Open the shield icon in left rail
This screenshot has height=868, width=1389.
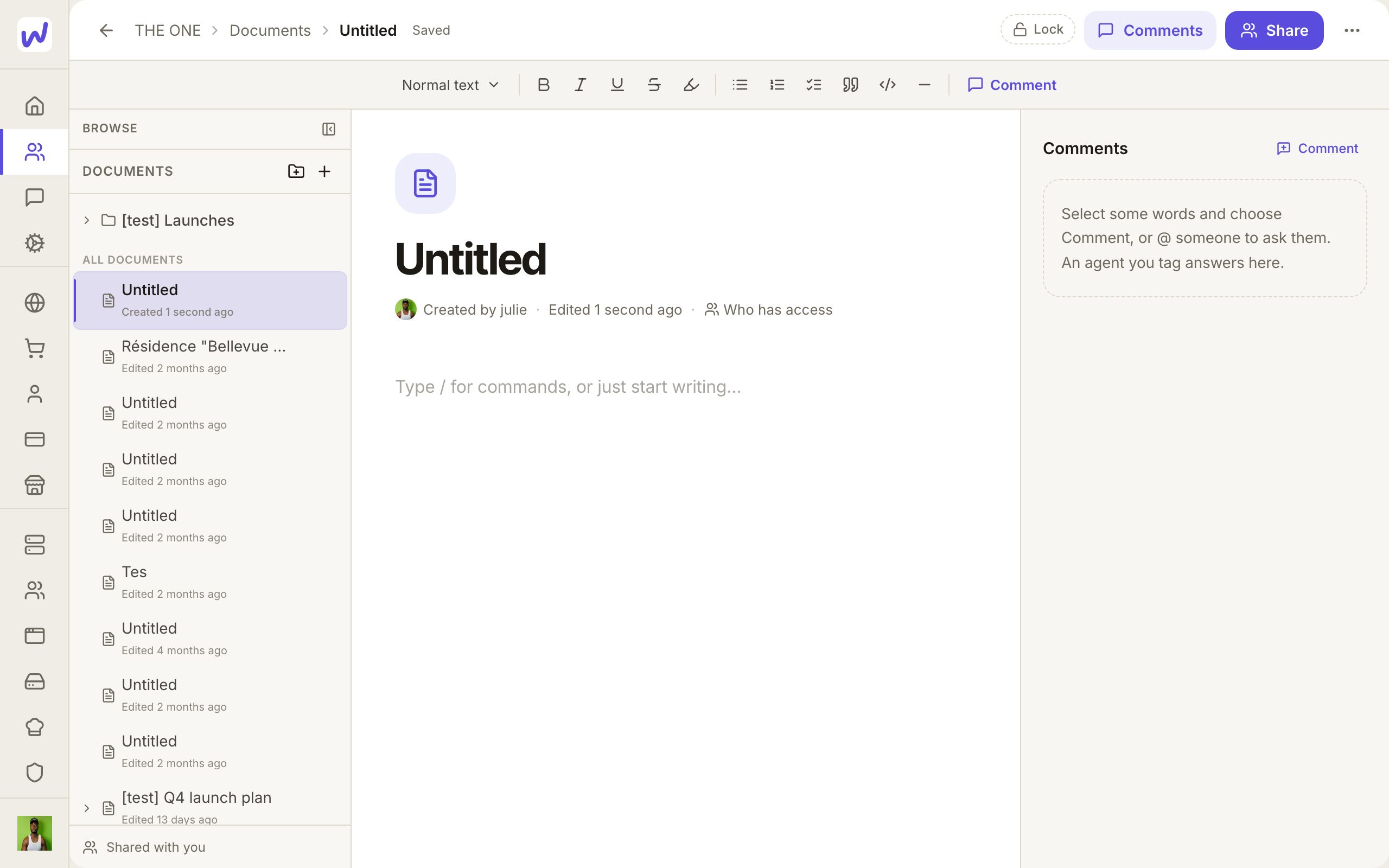click(34, 772)
